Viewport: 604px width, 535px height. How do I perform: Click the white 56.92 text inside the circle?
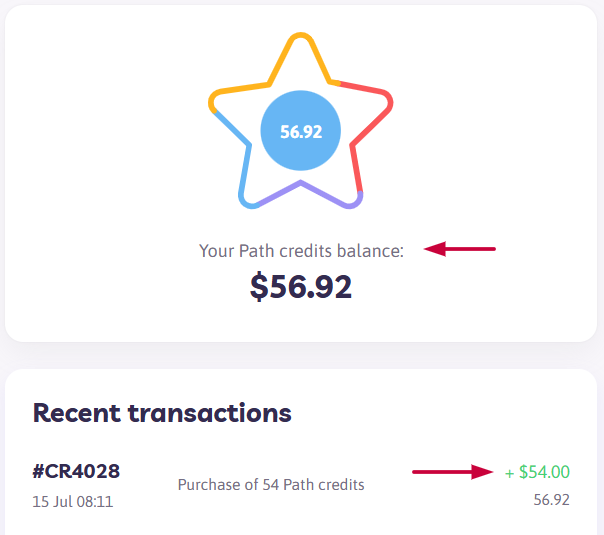tap(301, 132)
